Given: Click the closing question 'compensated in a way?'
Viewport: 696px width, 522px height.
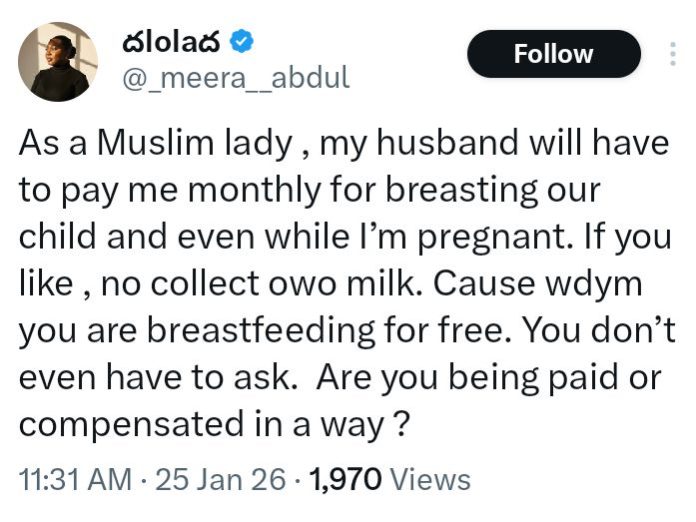Looking at the screenshot, I should click(x=215, y=426).
